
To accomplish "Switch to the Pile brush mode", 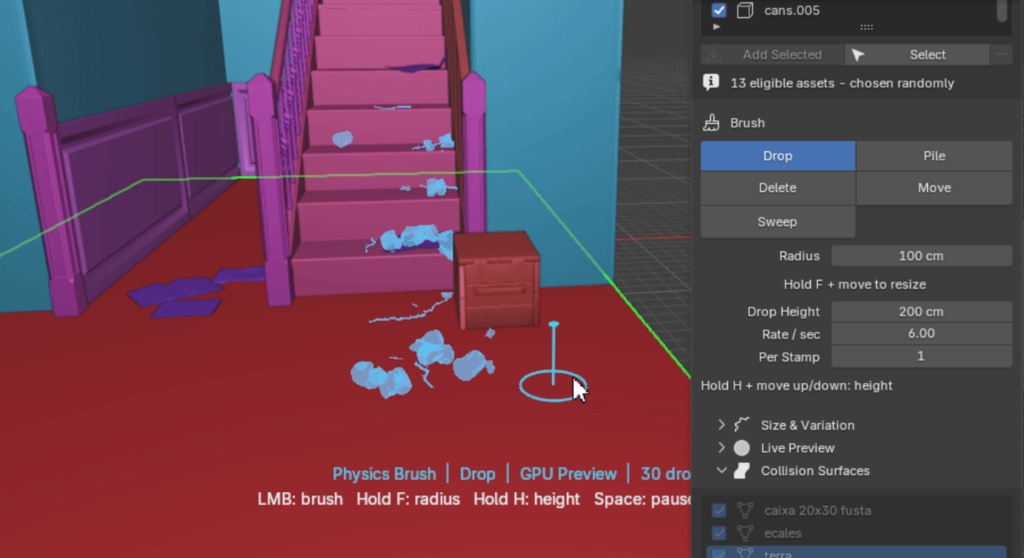I will 934,156.
